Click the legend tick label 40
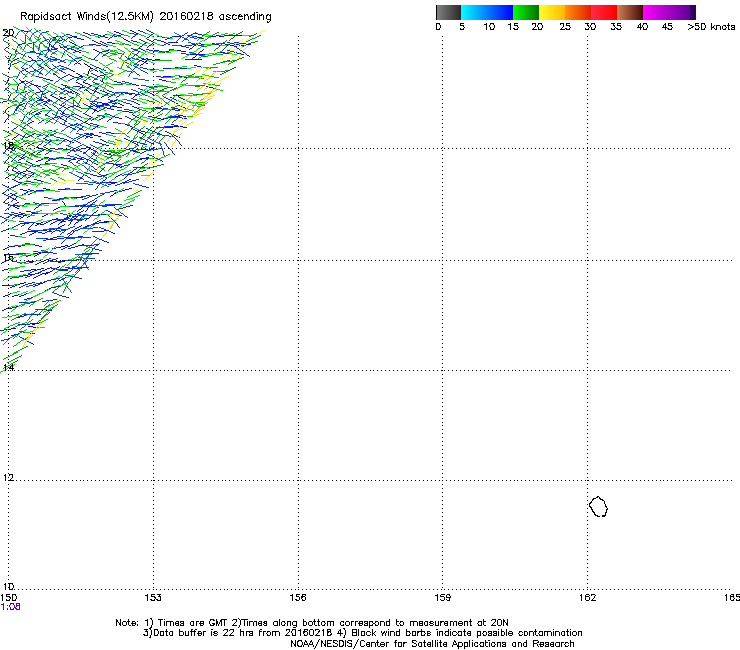 pos(642,27)
